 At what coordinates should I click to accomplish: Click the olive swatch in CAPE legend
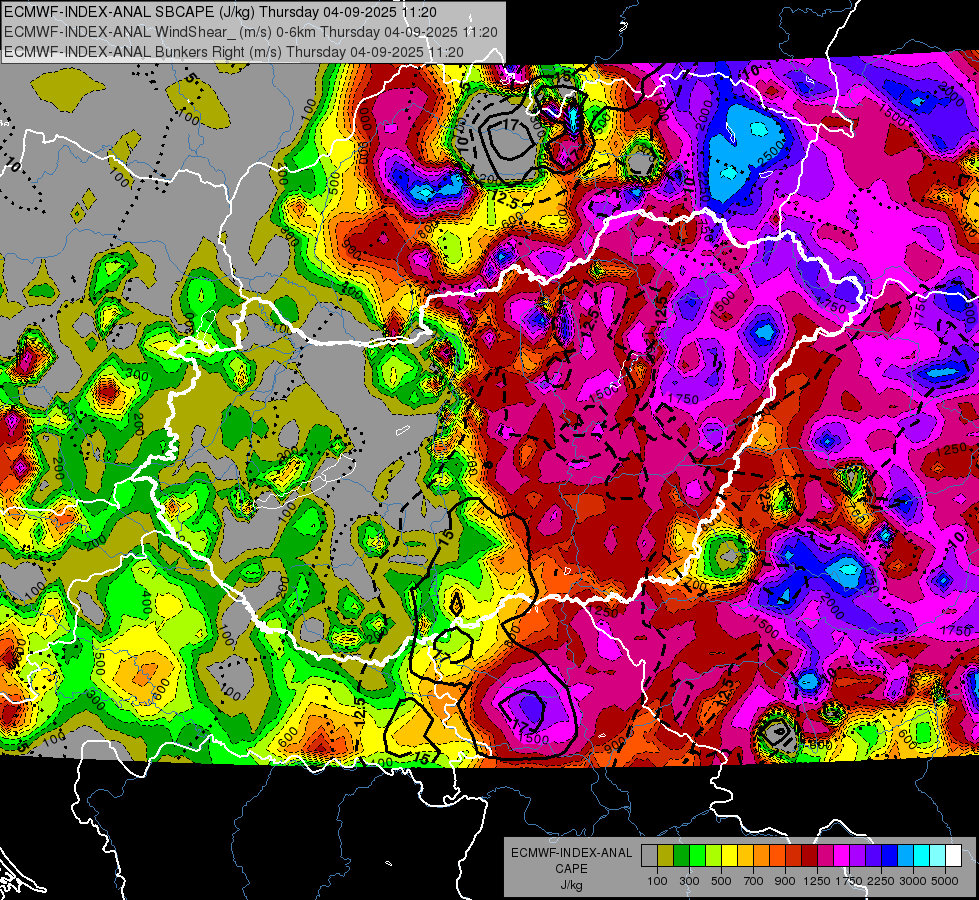(666, 856)
